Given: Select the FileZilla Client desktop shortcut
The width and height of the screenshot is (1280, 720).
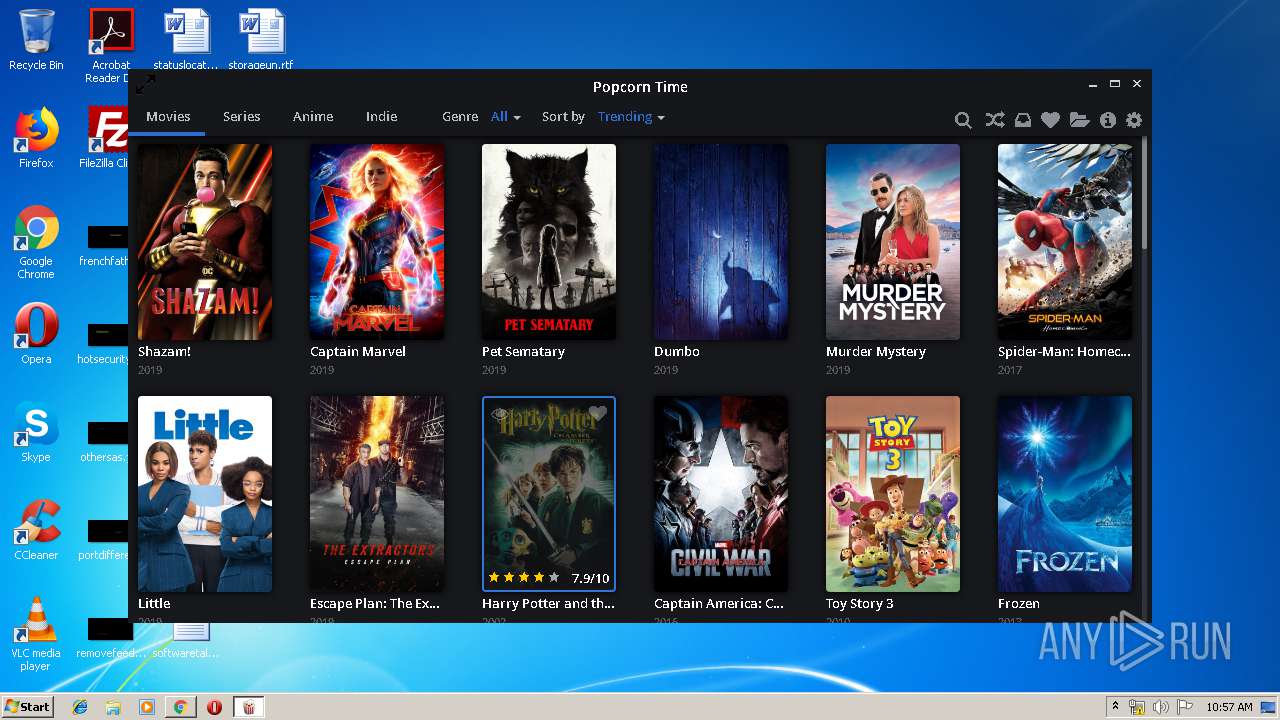Looking at the screenshot, I should click(x=106, y=138).
